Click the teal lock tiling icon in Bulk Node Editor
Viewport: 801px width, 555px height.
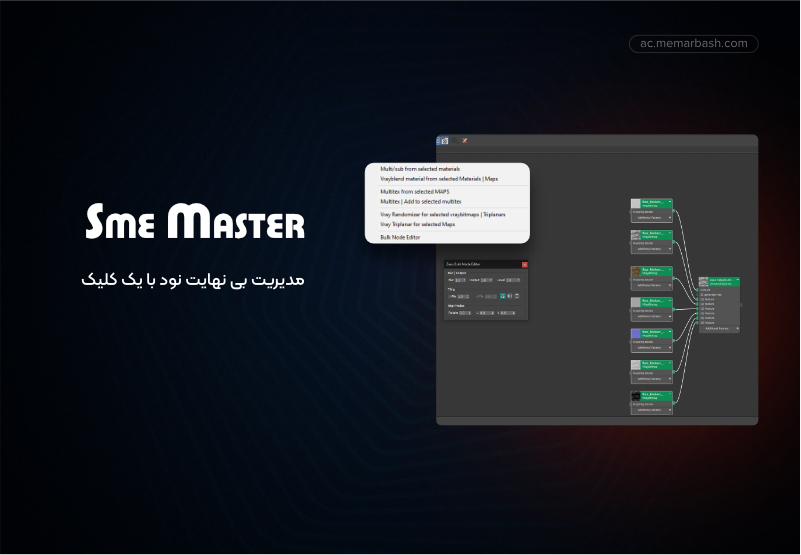(503, 296)
